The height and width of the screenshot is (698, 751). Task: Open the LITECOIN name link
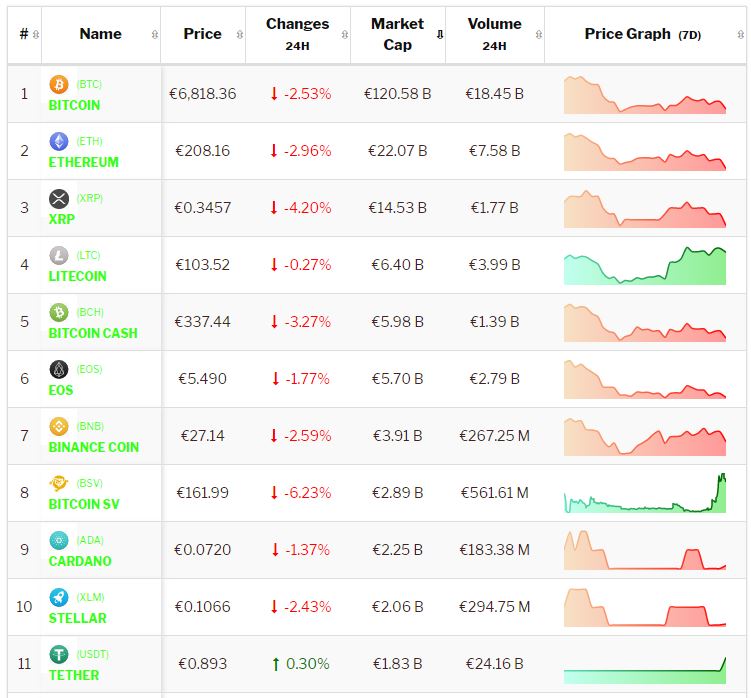click(x=78, y=276)
